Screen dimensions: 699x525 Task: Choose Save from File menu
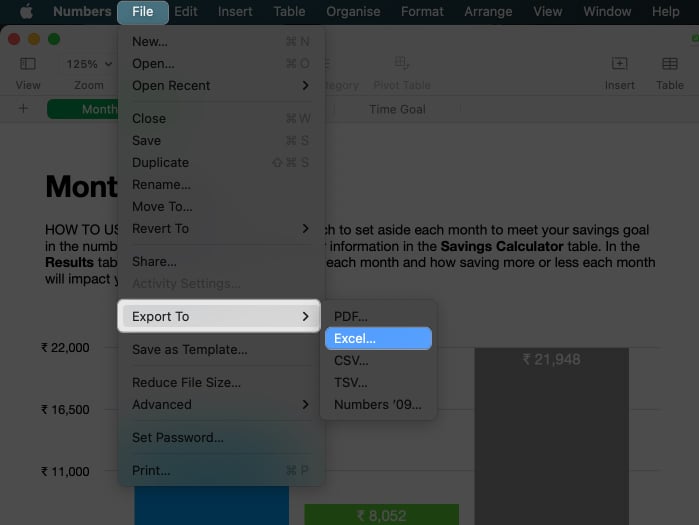[x=221, y=140]
